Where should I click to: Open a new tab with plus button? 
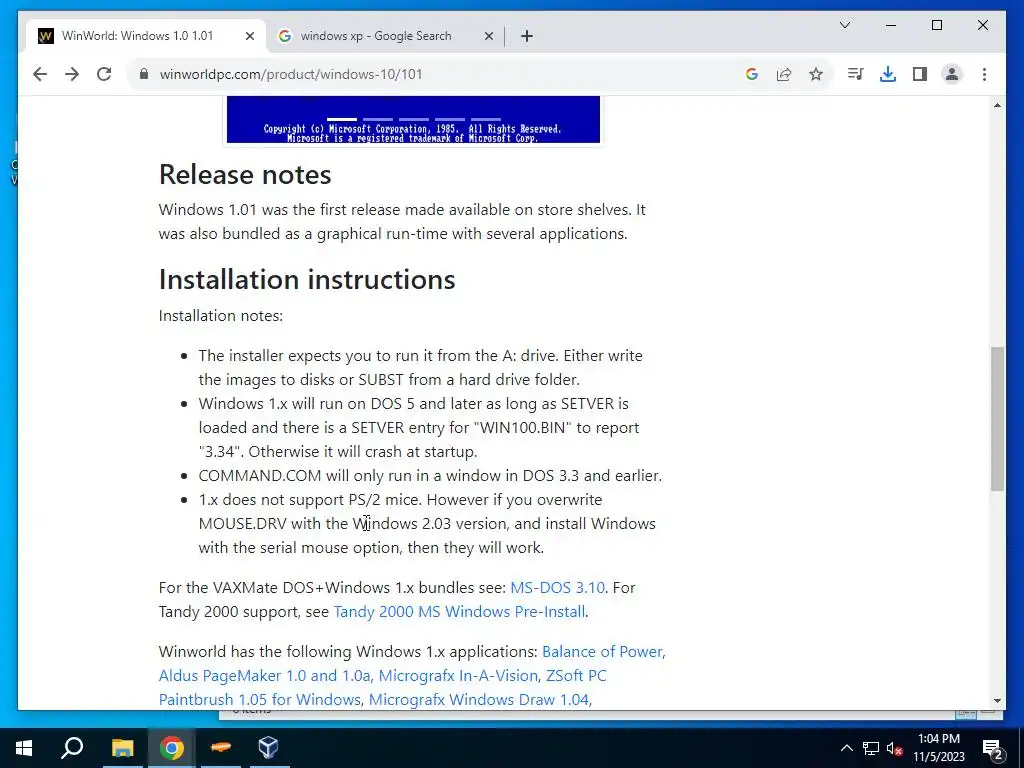(x=527, y=37)
